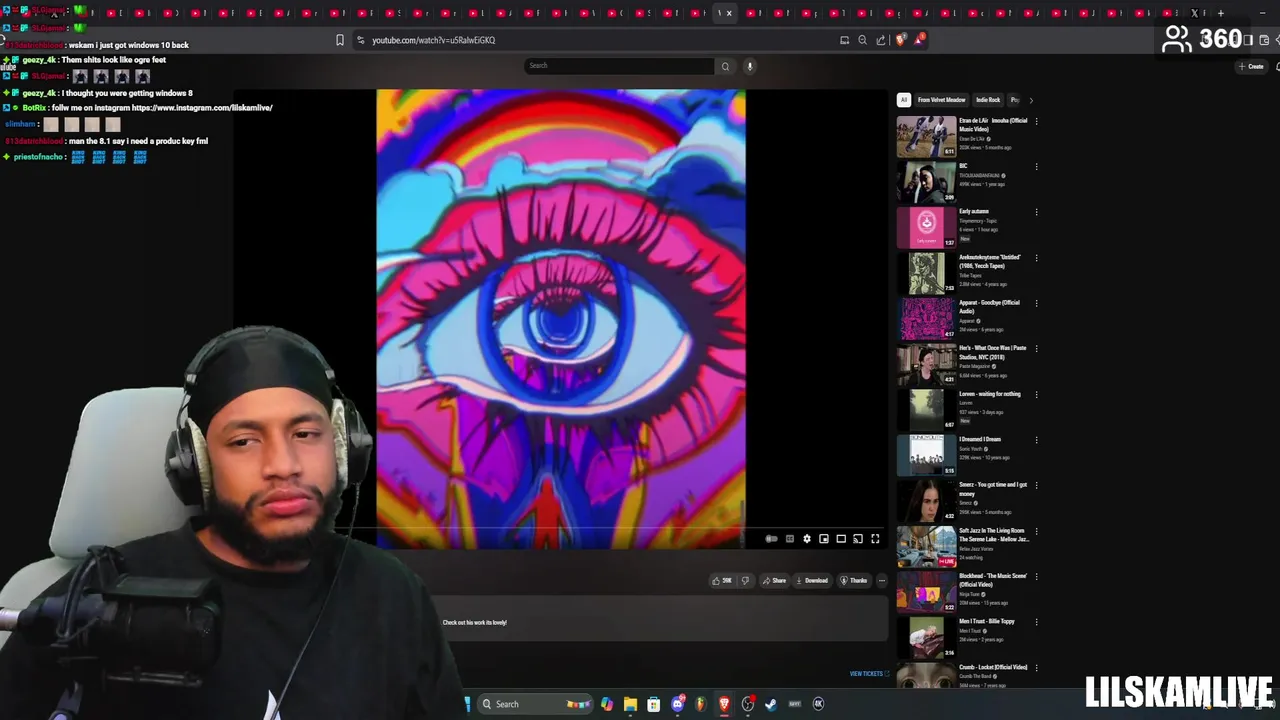
Task: Open the Windows Start button
Action: click(467, 704)
